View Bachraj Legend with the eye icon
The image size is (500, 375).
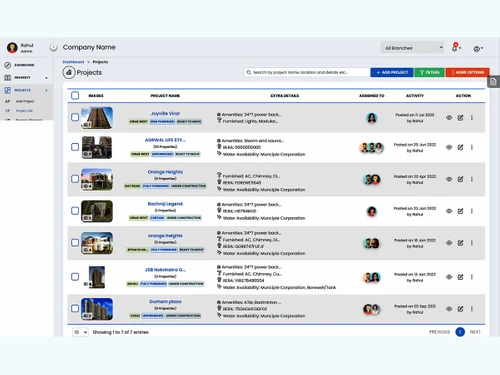coord(449,211)
